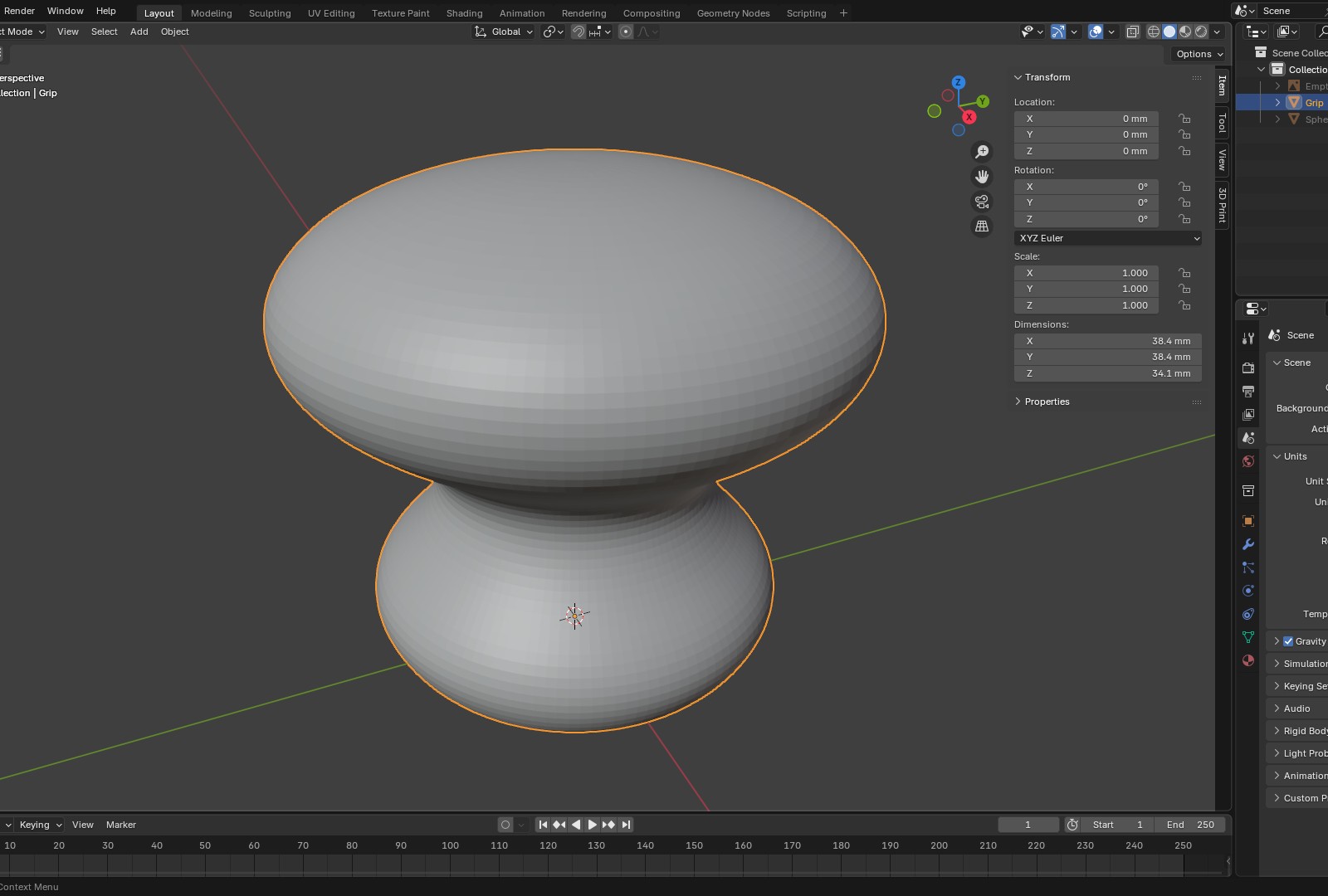The height and width of the screenshot is (896, 1328).
Task: Jump to the last frame button
Action: click(x=627, y=825)
